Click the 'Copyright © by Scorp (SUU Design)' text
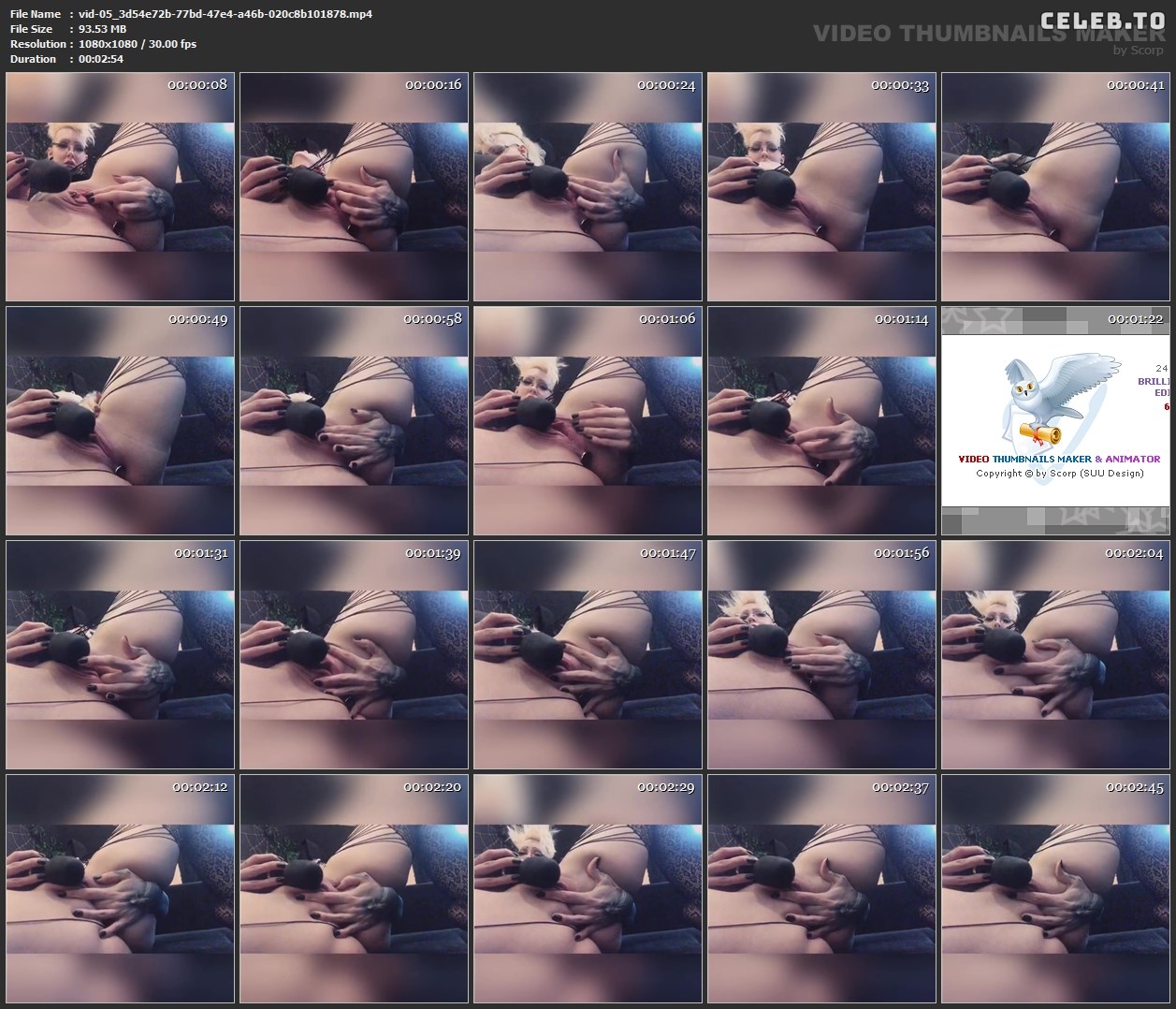This screenshot has width=1176, height=1009. click(x=1059, y=474)
